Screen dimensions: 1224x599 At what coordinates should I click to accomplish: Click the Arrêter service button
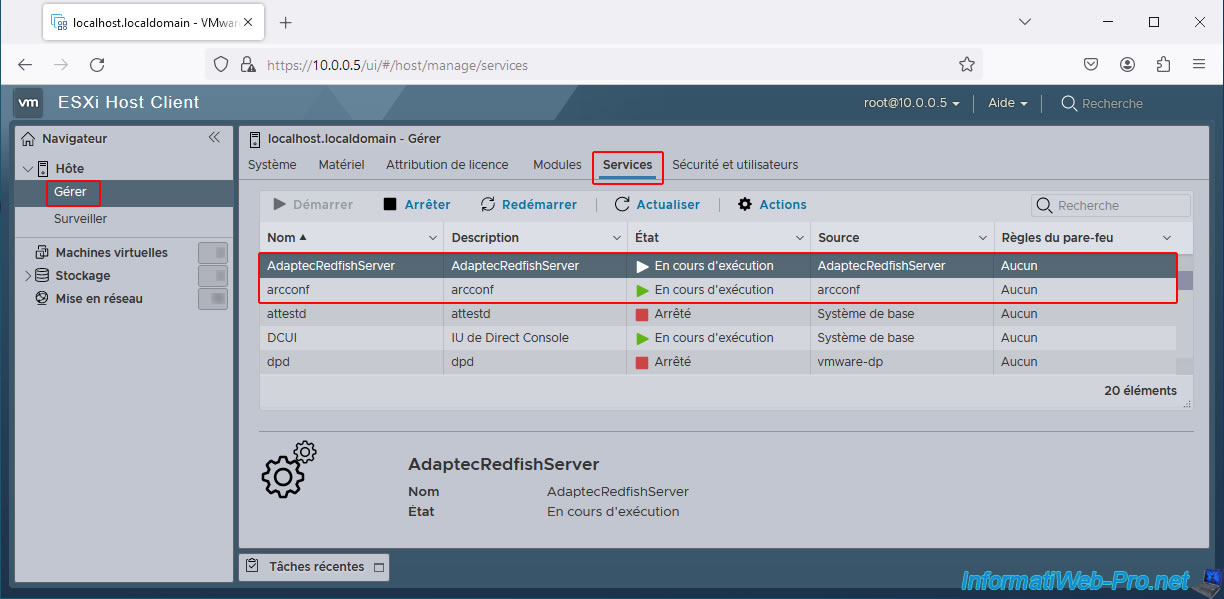[417, 205]
